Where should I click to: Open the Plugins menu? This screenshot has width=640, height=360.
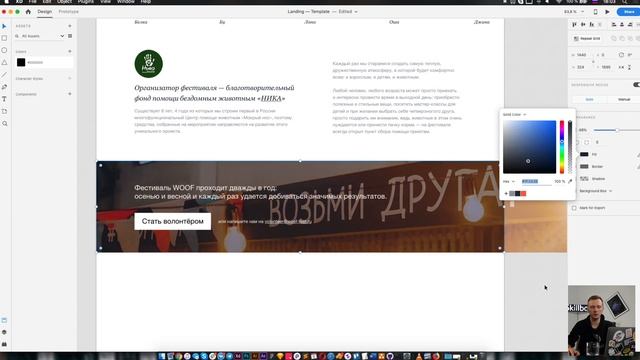click(86, 2)
